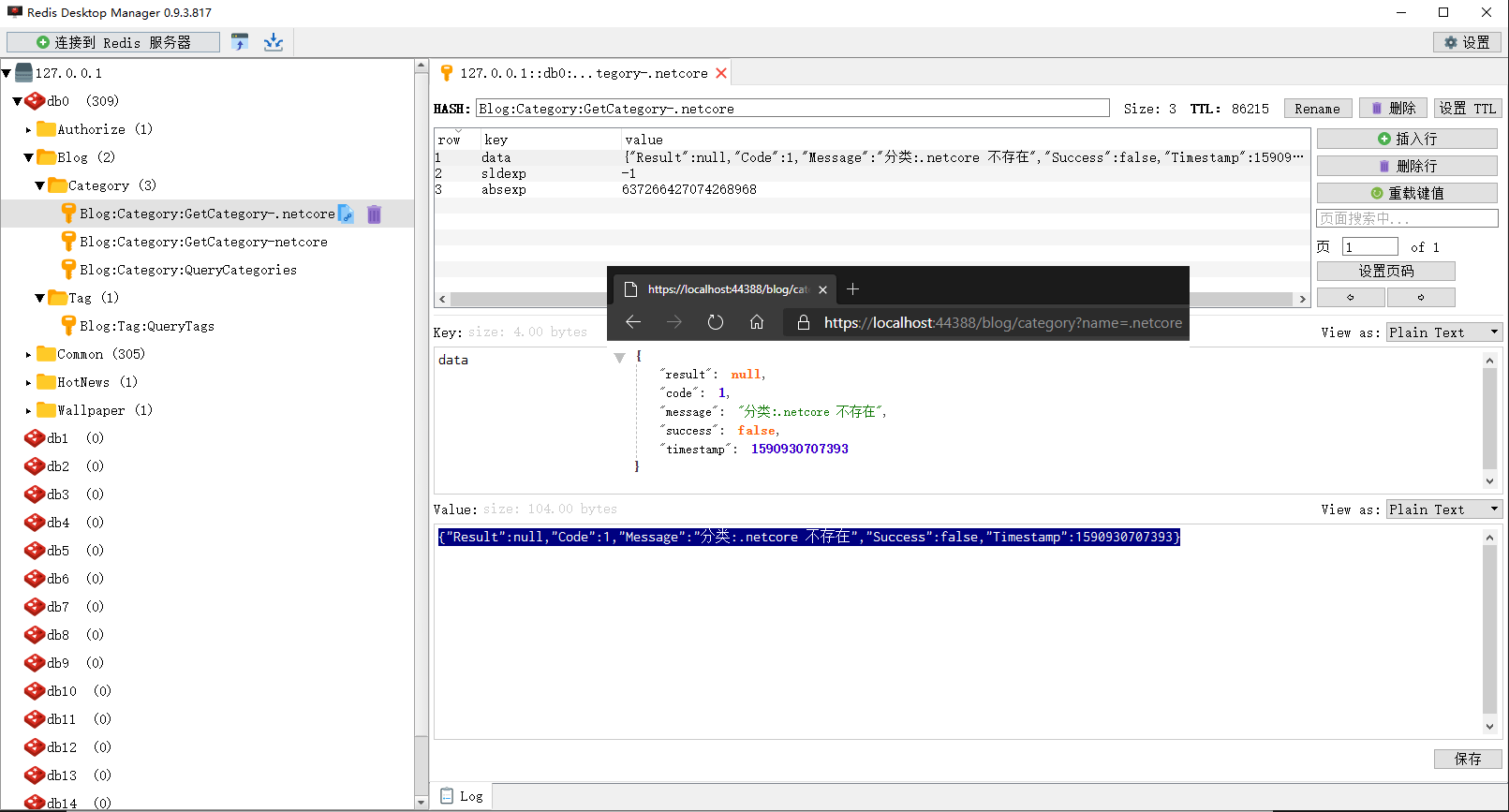This screenshot has height=812, width=1509.
Task: Click the 插入行 add row button
Action: coord(1406,139)
